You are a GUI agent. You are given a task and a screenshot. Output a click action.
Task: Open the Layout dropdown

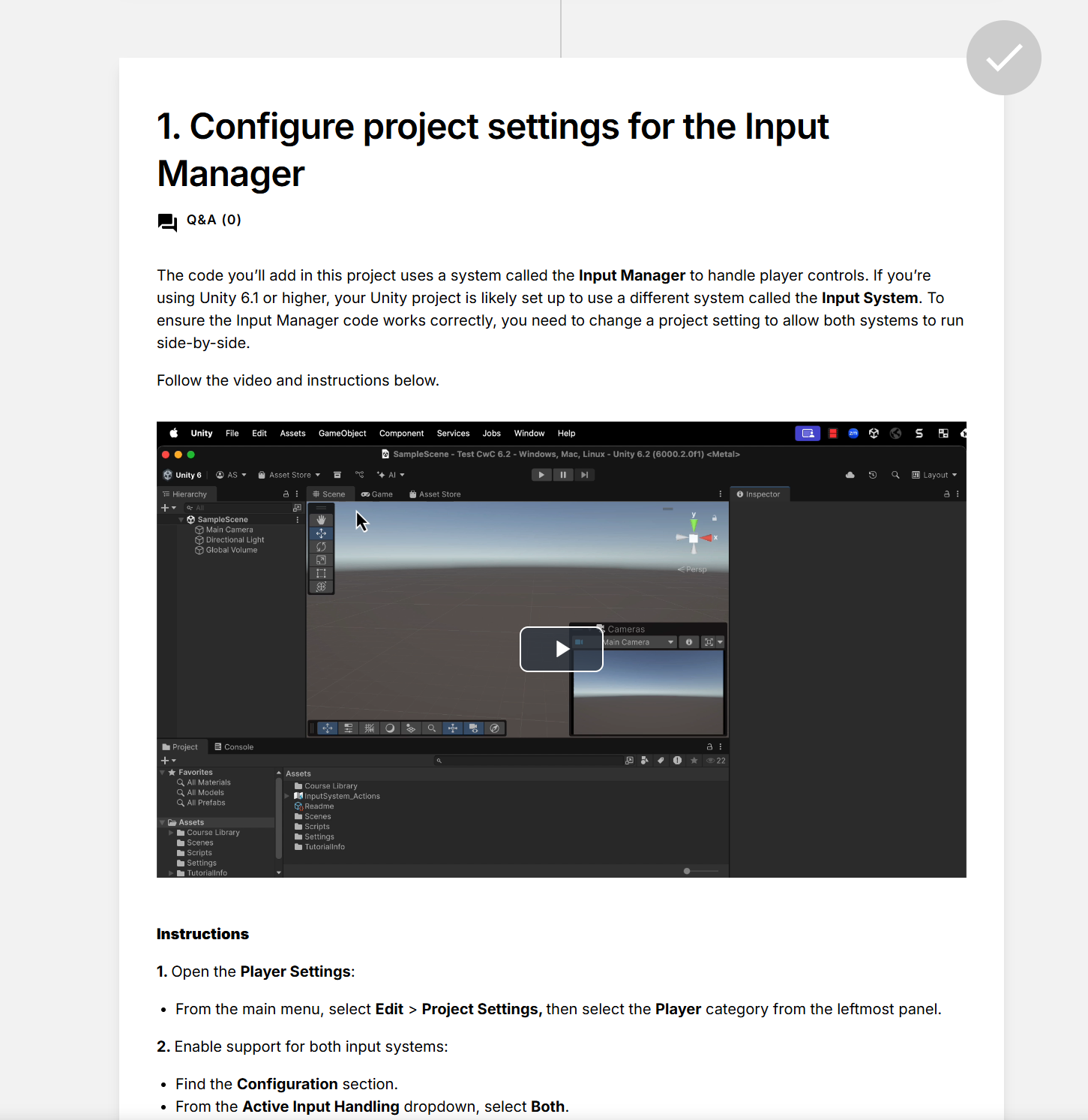coord(934,475)
